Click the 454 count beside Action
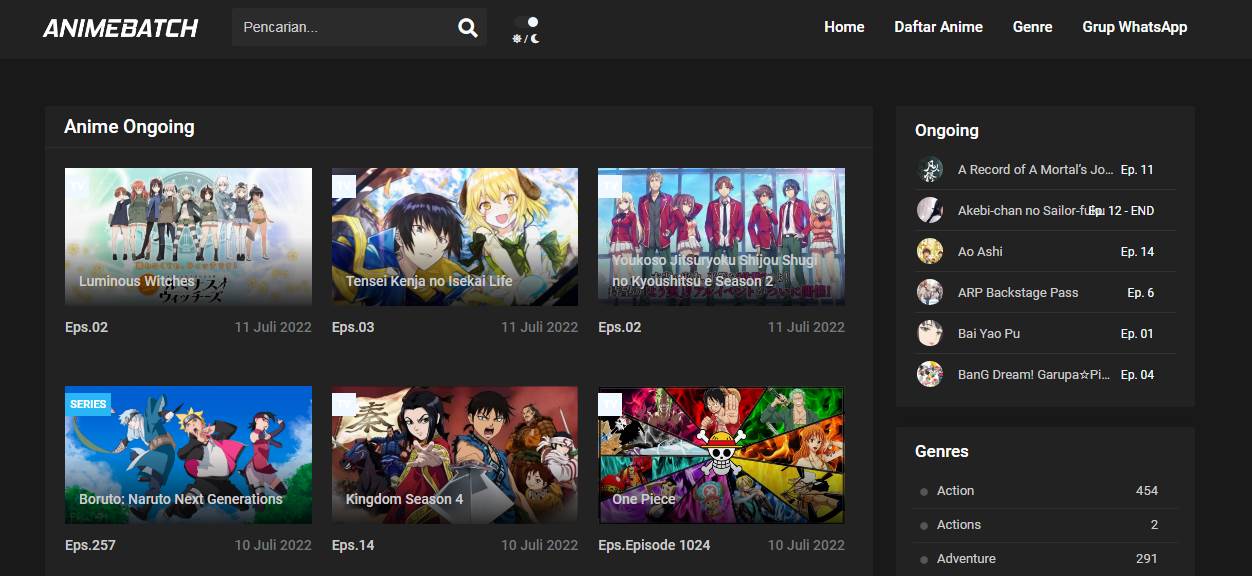Viewport: 1252px width, 576px height. click(x=1147, y=490)
